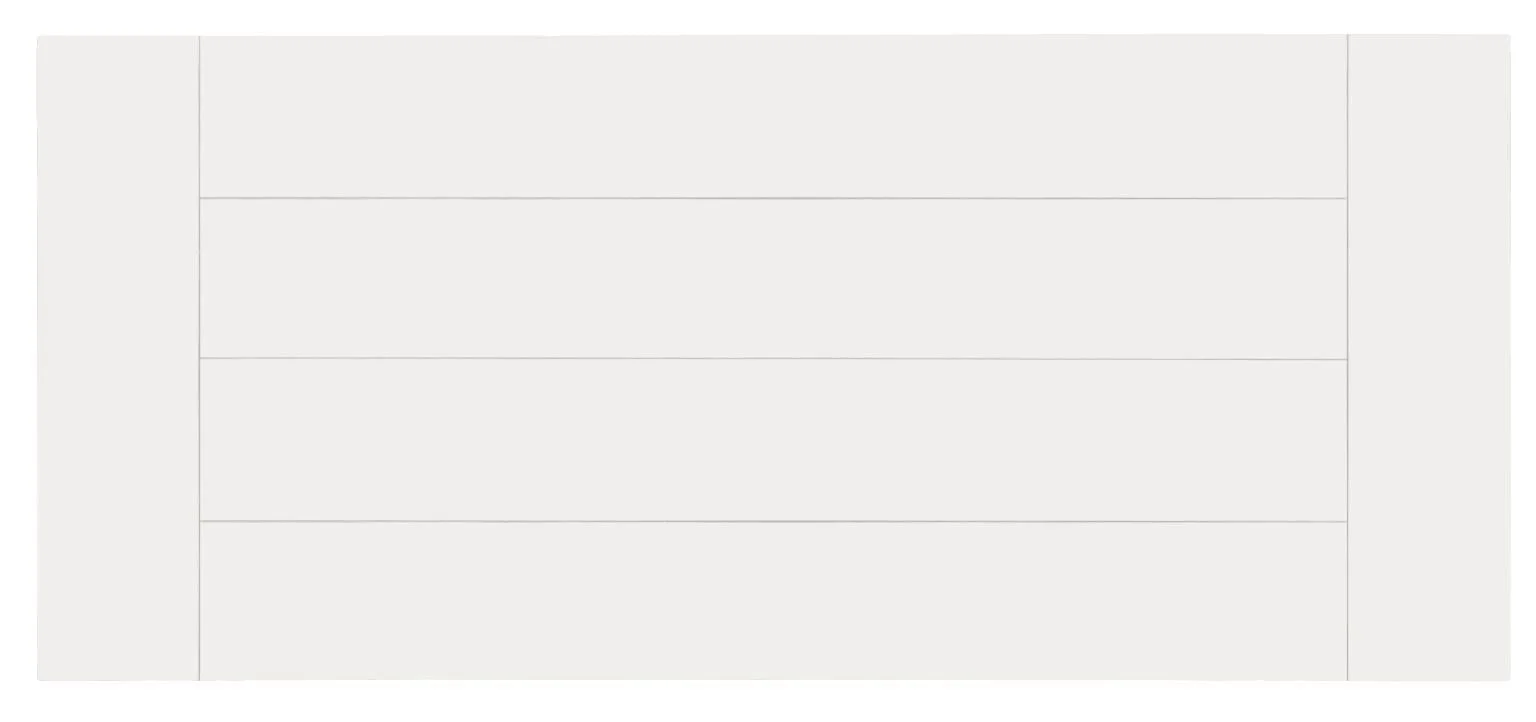Click the third horizontal plank from top
Screen dimensions: 1536x722
(773, 440)
